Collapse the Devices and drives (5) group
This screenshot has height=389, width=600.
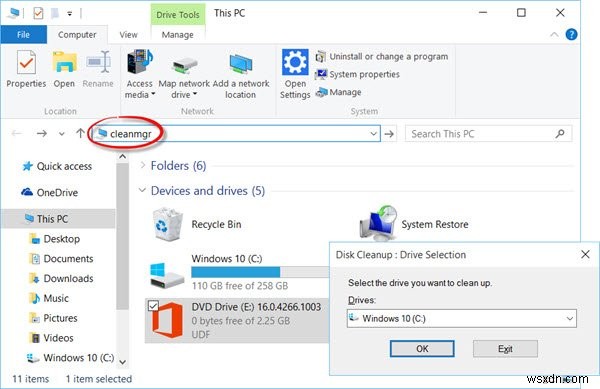142,190
